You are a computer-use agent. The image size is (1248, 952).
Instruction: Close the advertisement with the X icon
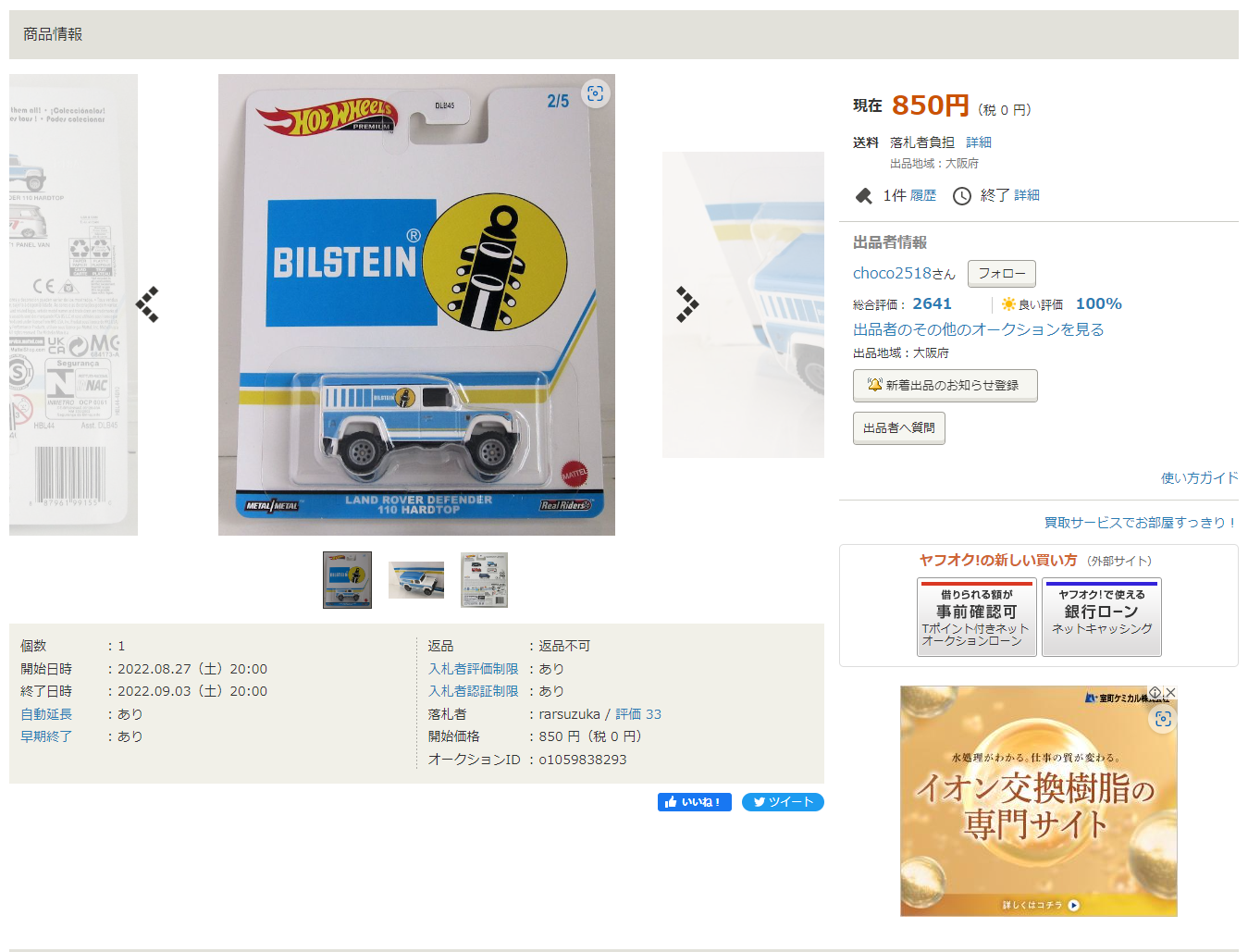tap(1170, 692)
